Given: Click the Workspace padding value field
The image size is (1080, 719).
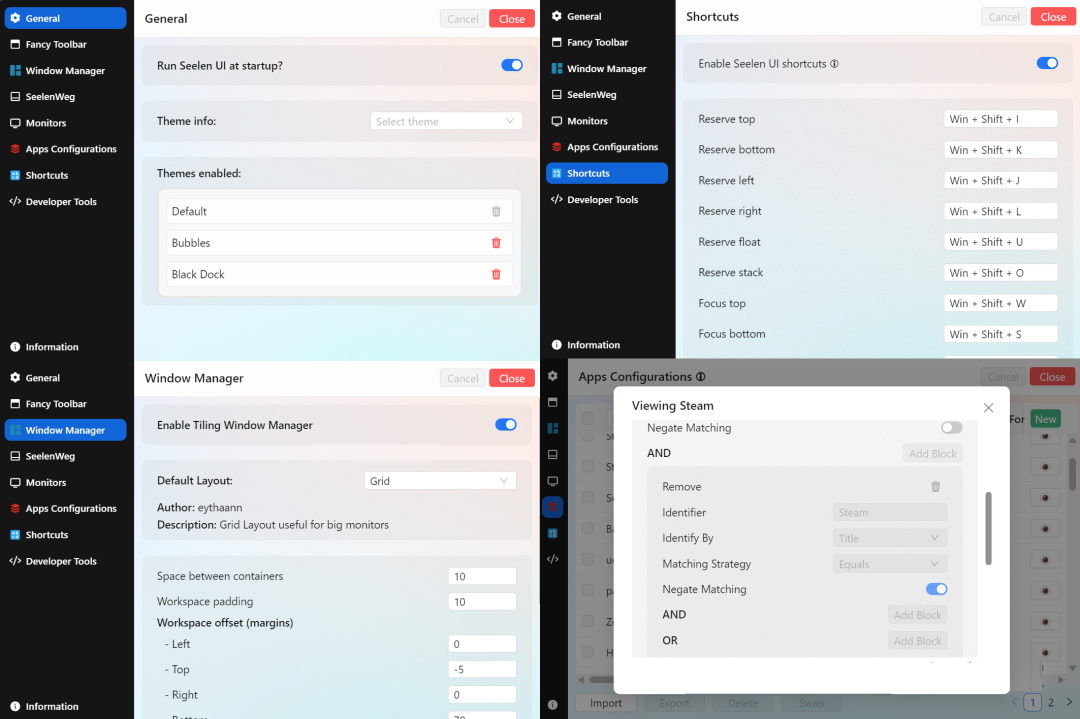Looking at the screenshot, I should [482, 602].
